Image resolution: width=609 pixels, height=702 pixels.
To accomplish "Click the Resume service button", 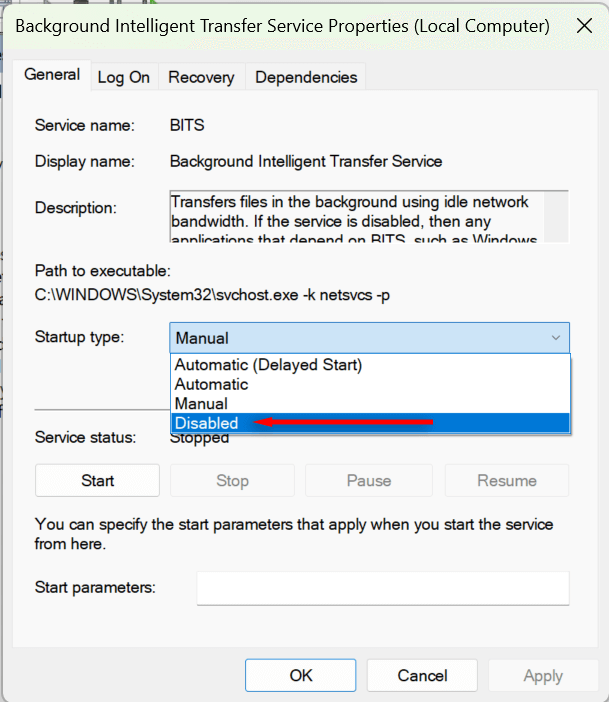I will pos(507,481).
